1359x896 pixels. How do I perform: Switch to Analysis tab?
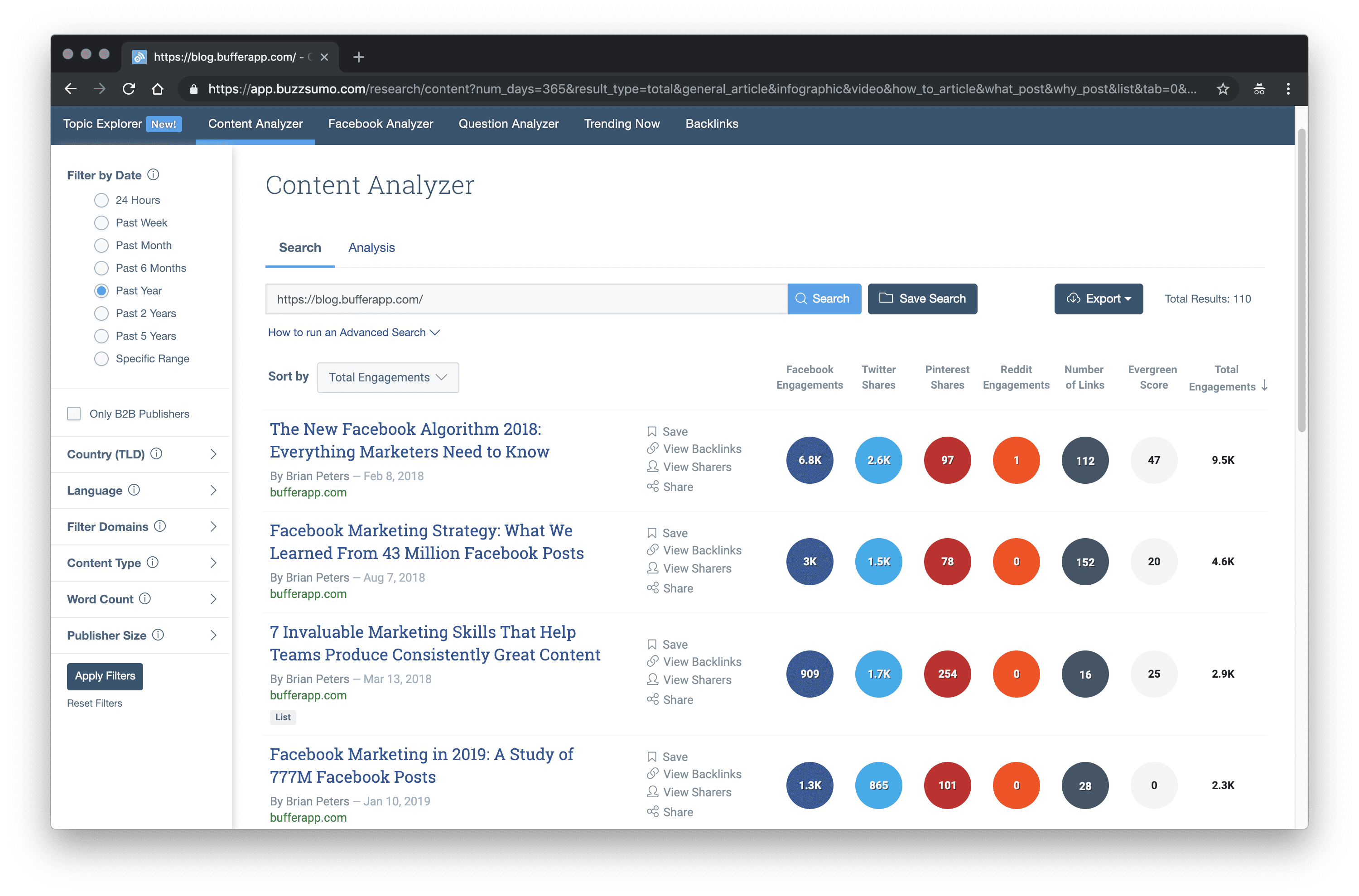point(373,247)
